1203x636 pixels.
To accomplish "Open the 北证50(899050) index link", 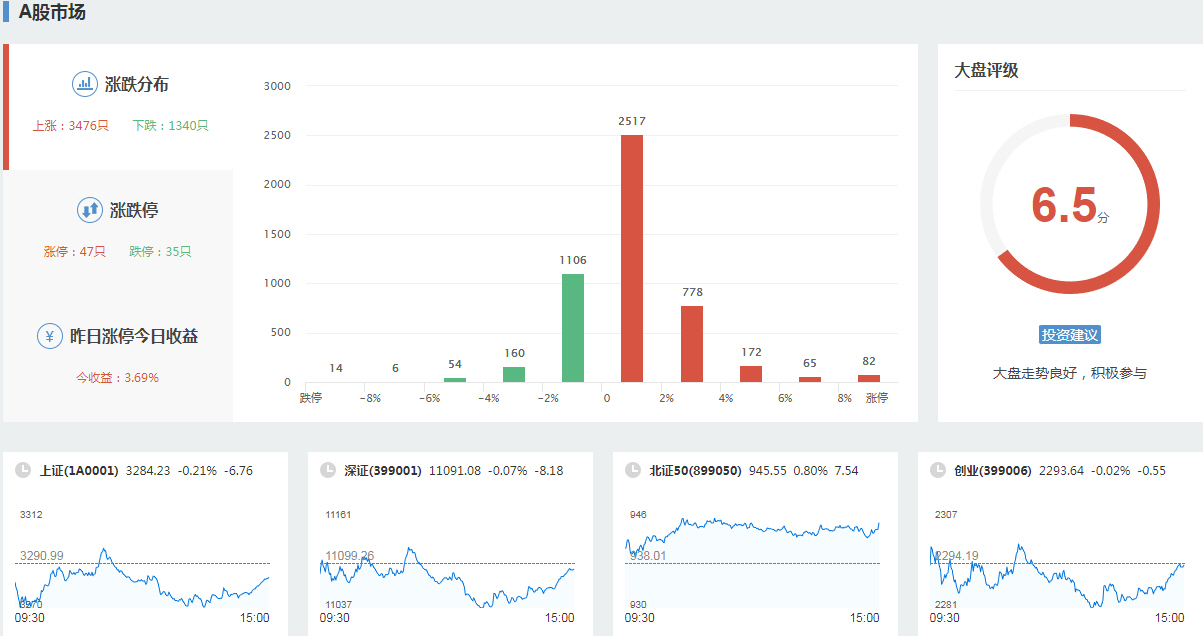I will tap(695, 470).
